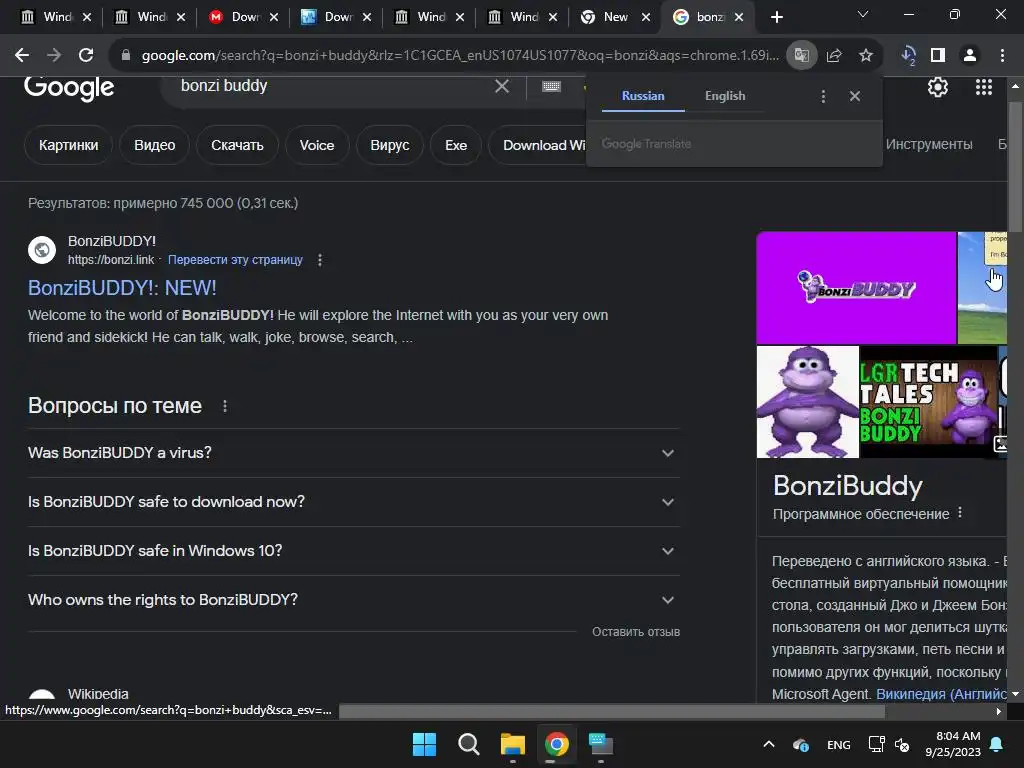The image size is (1024, 768).
Task: Open BonziBUDDY!: NEW! result link
Action: [x=122, y=288]
